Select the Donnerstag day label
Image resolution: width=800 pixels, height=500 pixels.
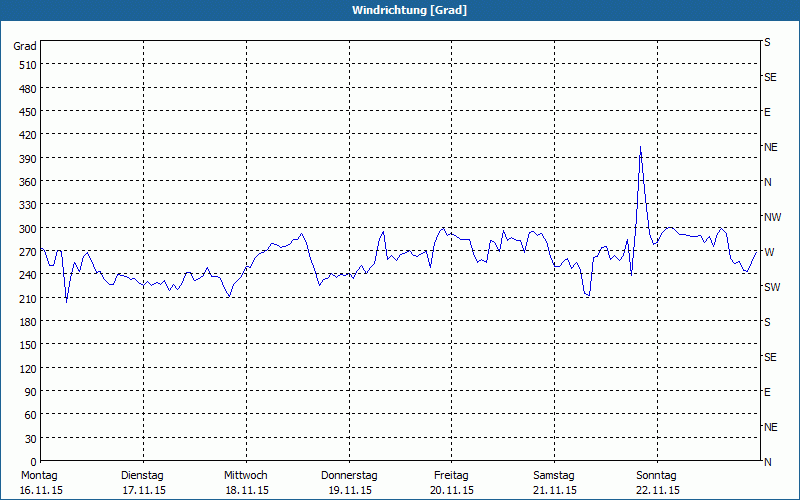(x=349, y=476)
